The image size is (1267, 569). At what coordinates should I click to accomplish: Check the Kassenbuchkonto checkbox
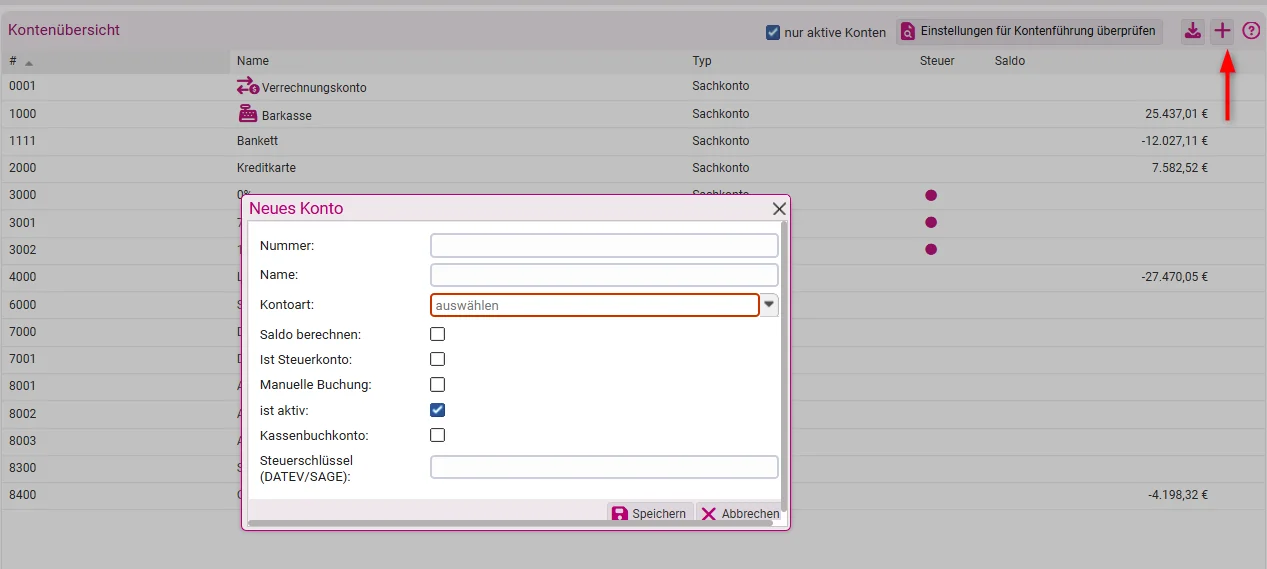click(437, 435)
